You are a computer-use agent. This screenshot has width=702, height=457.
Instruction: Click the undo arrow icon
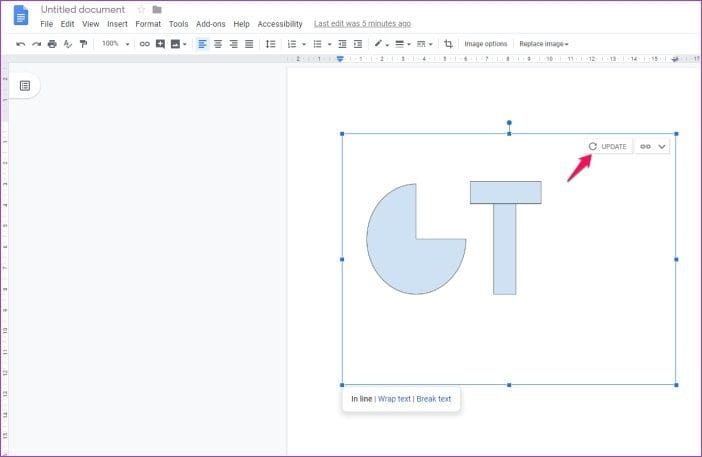21,44
